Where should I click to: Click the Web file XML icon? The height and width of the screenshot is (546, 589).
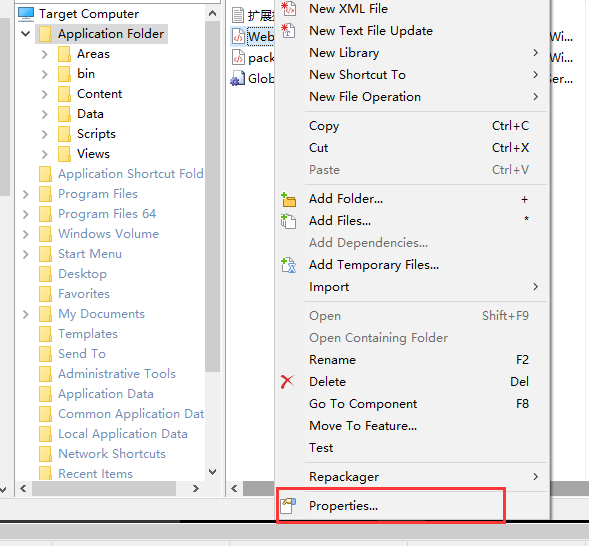238,36
